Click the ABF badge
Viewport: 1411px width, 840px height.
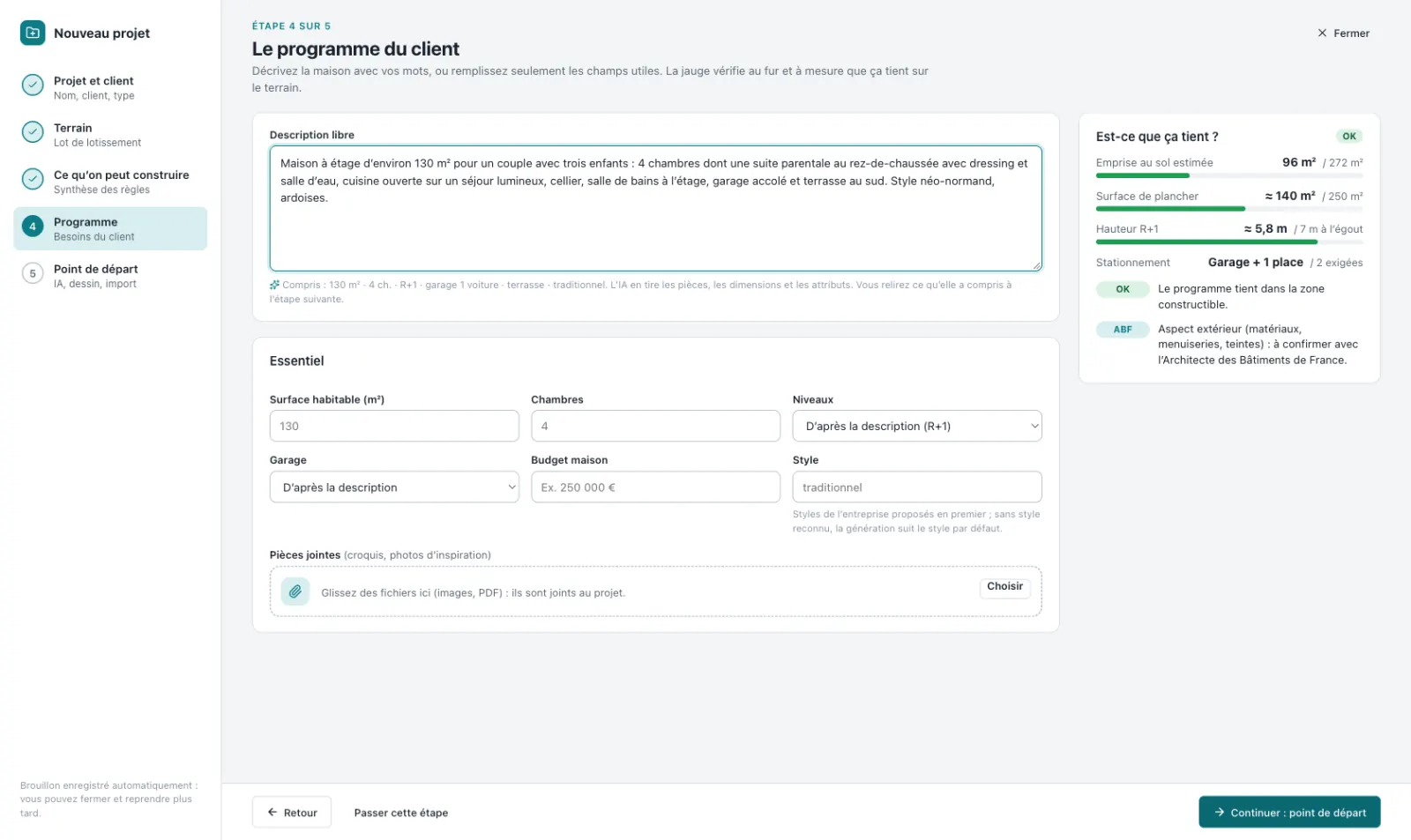click(x=1123, y=330)
